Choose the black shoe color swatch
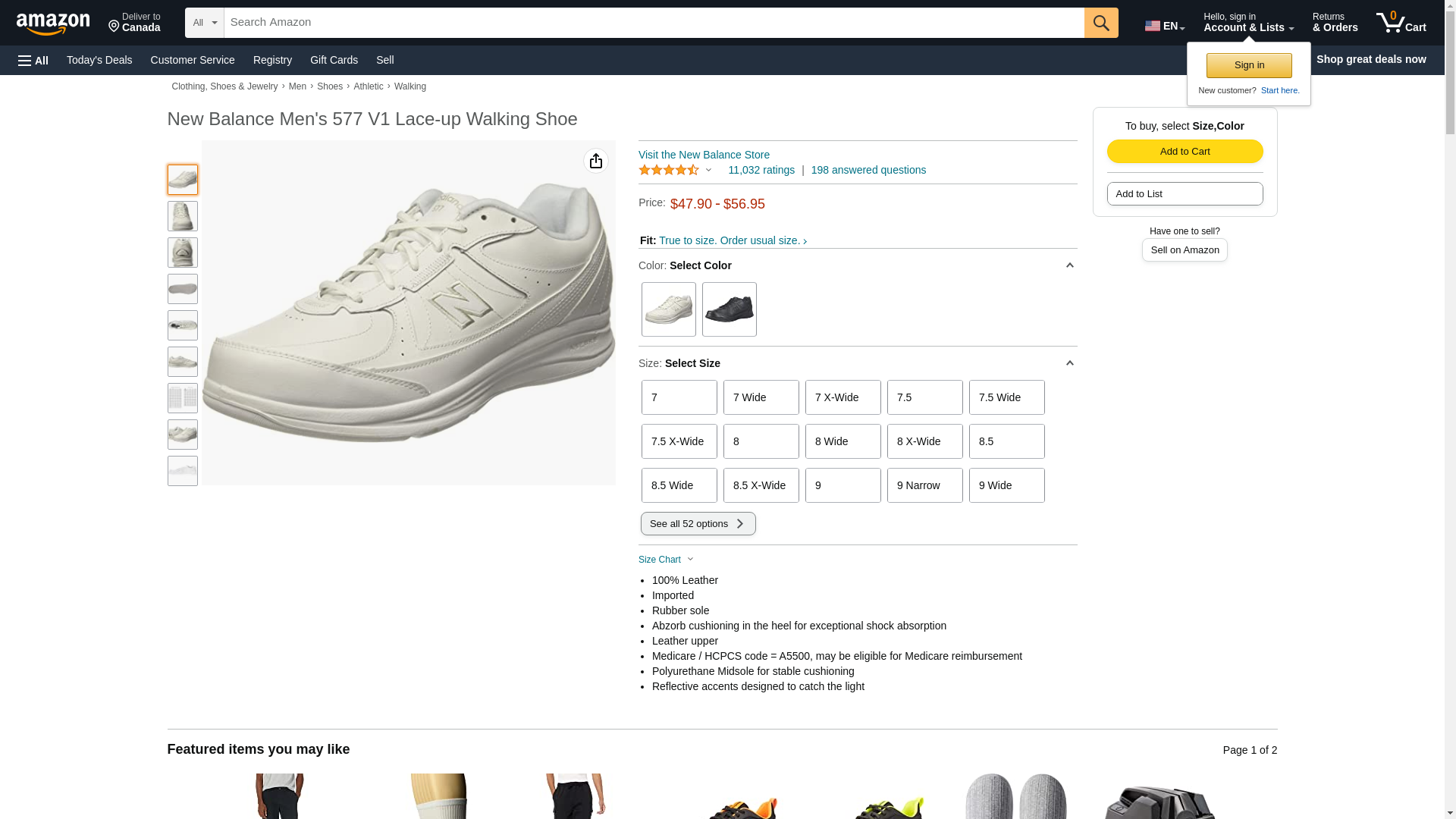The width and height of the screenshot is (1456, 819). point(729,309)
